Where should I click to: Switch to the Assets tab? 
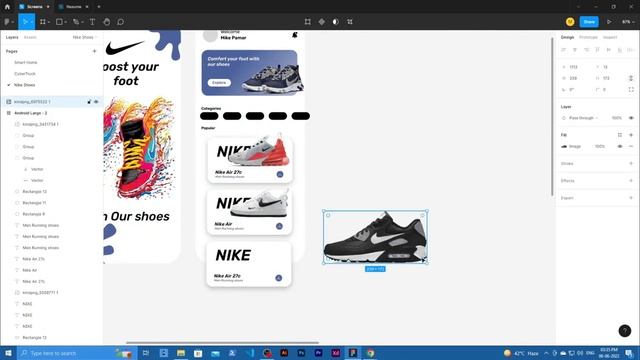pyautogui.click(x=30, y=37)
